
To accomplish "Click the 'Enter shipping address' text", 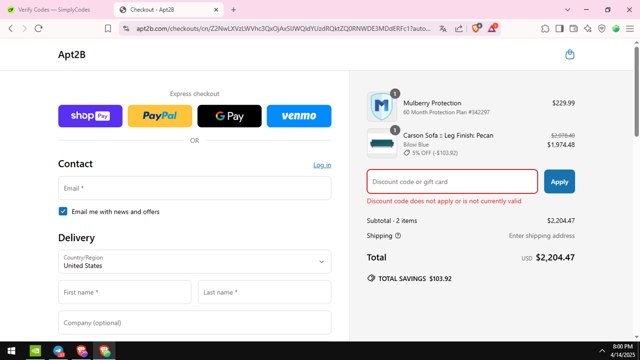I will 542,236.
